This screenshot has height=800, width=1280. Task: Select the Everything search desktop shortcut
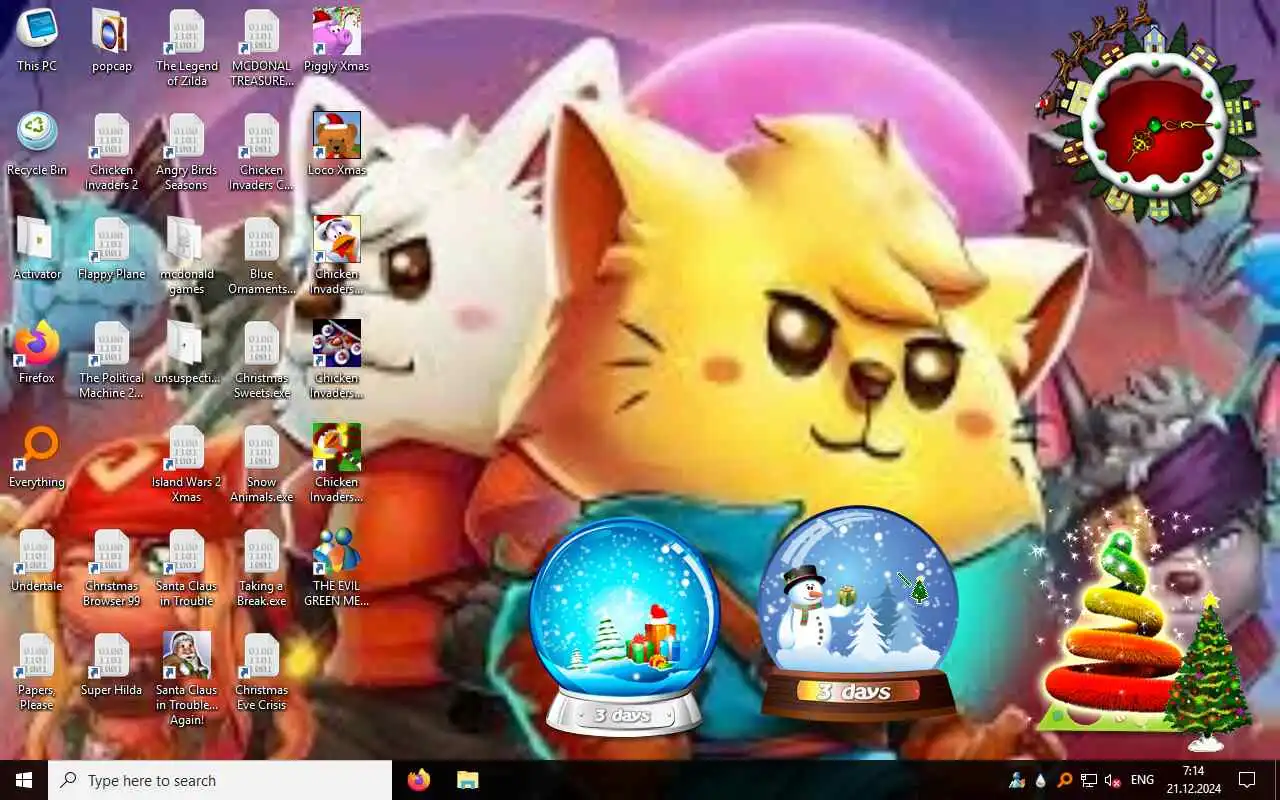[37, 457]
